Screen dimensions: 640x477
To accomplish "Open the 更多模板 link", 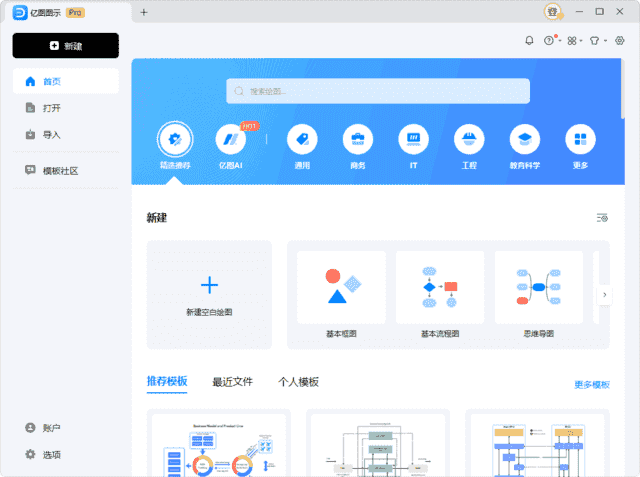I will pos(591,385).
